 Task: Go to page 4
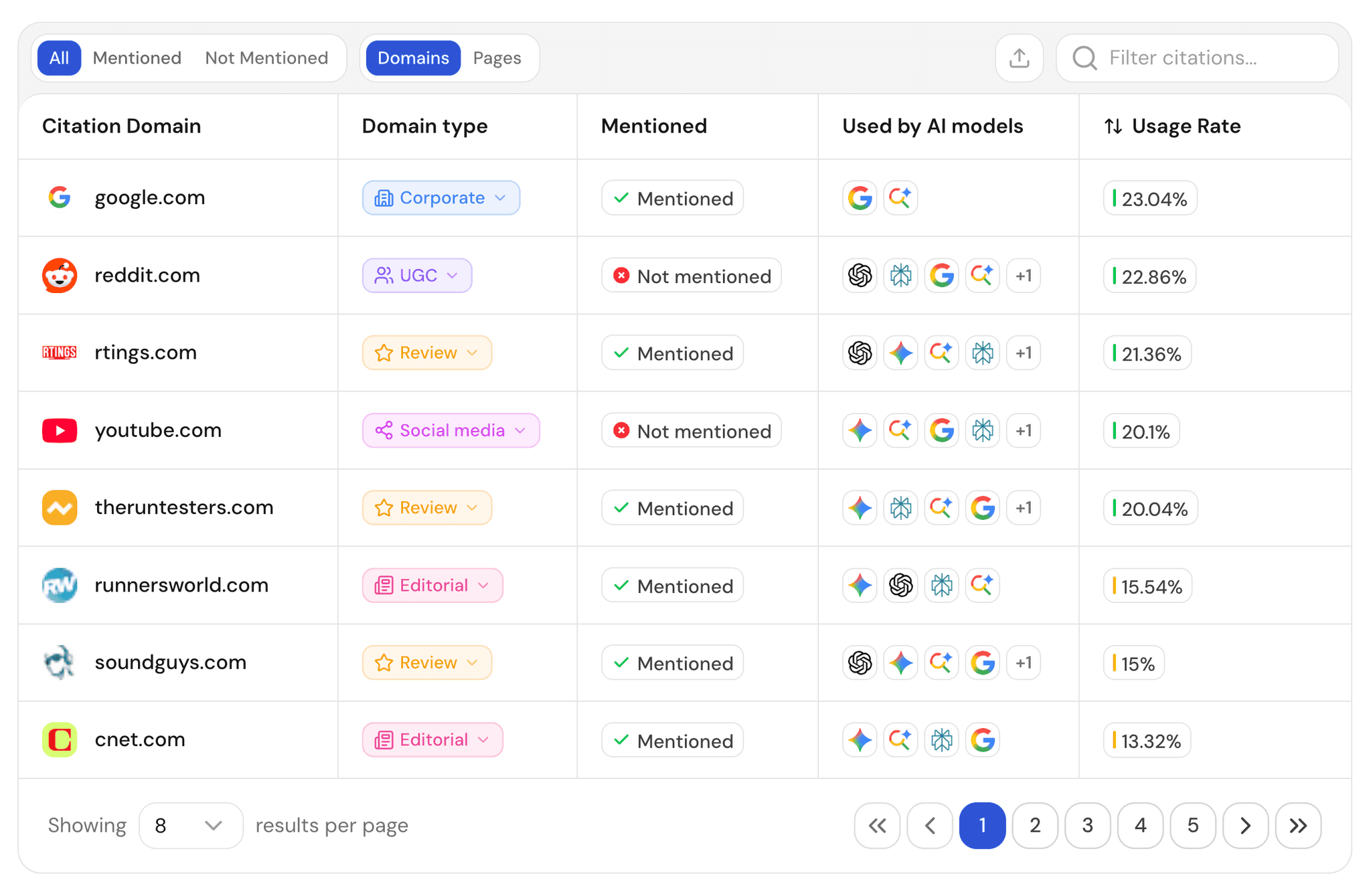pyautogui.click(x=1141, y=826)
